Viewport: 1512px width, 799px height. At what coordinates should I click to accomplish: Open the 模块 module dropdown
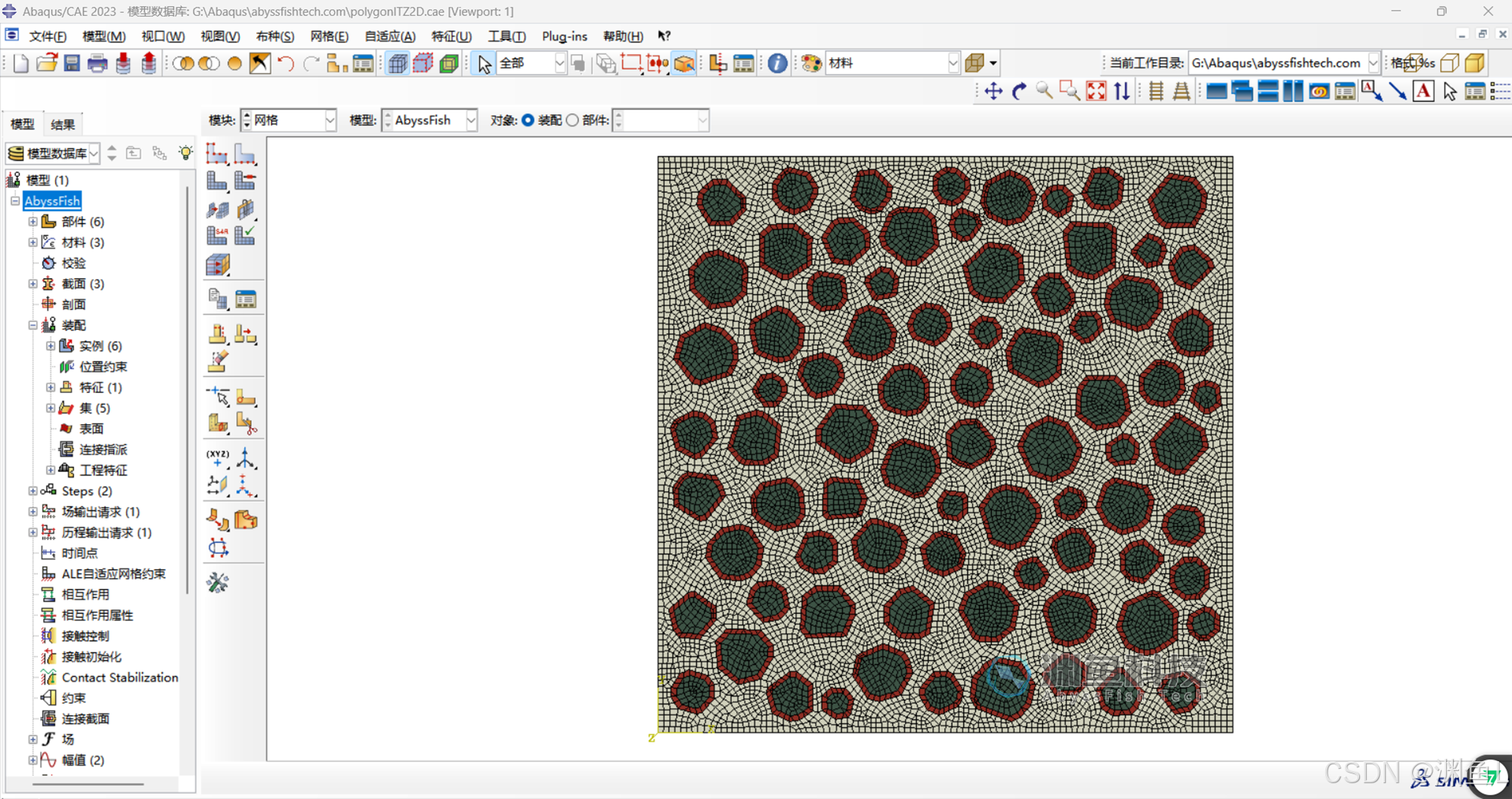tap(330, 120)
